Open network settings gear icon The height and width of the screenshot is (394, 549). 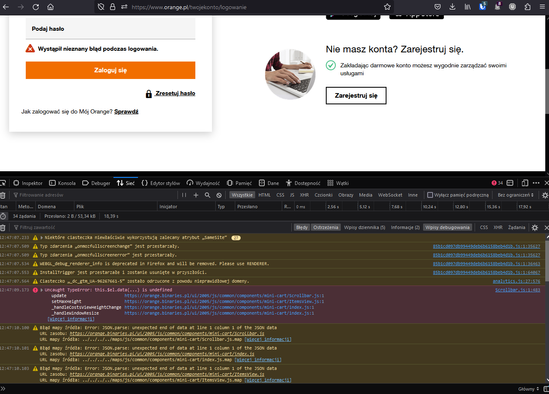[x=545, y=195]
